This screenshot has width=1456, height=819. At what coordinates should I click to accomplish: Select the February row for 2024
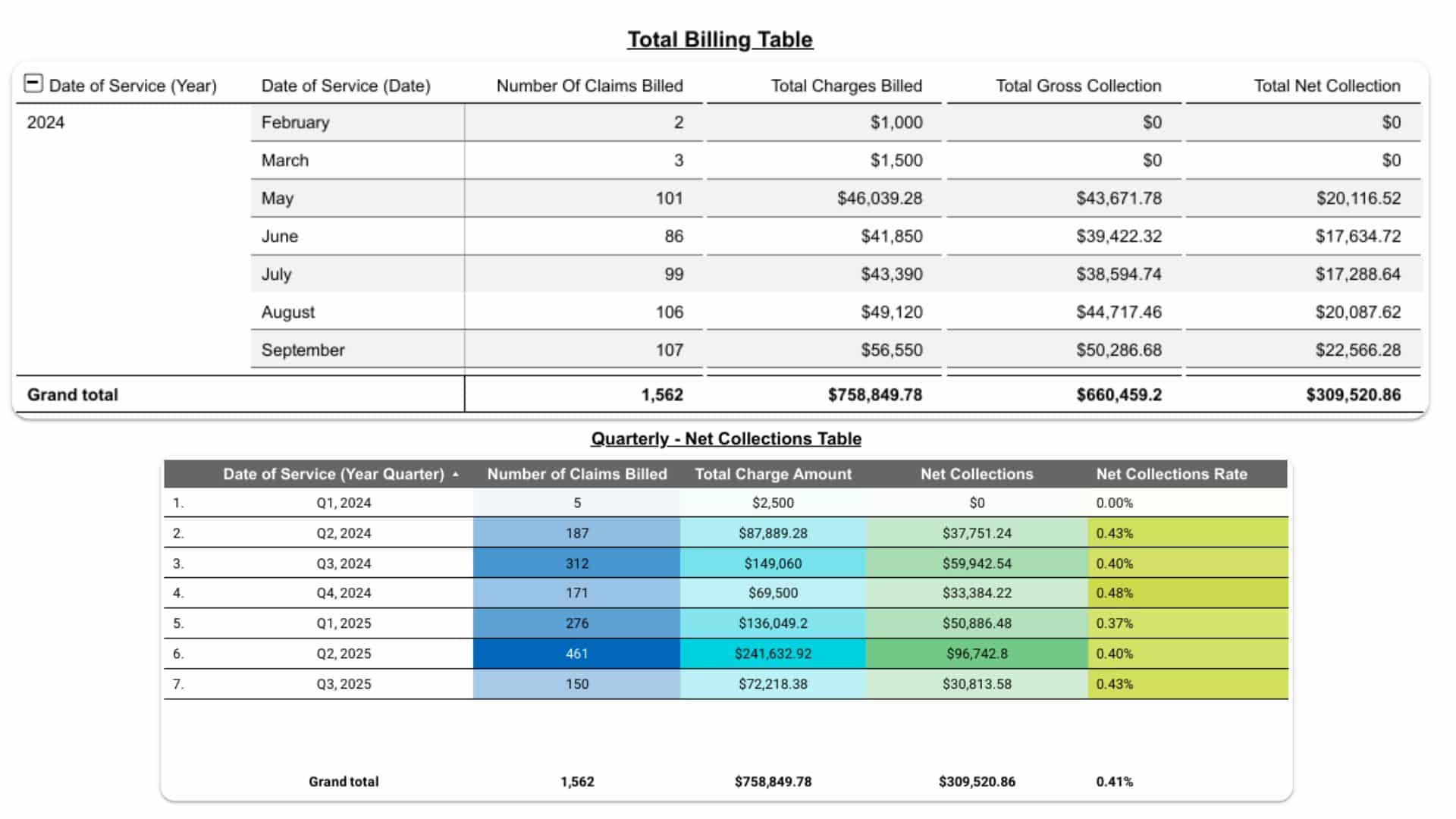pos(296,122)
